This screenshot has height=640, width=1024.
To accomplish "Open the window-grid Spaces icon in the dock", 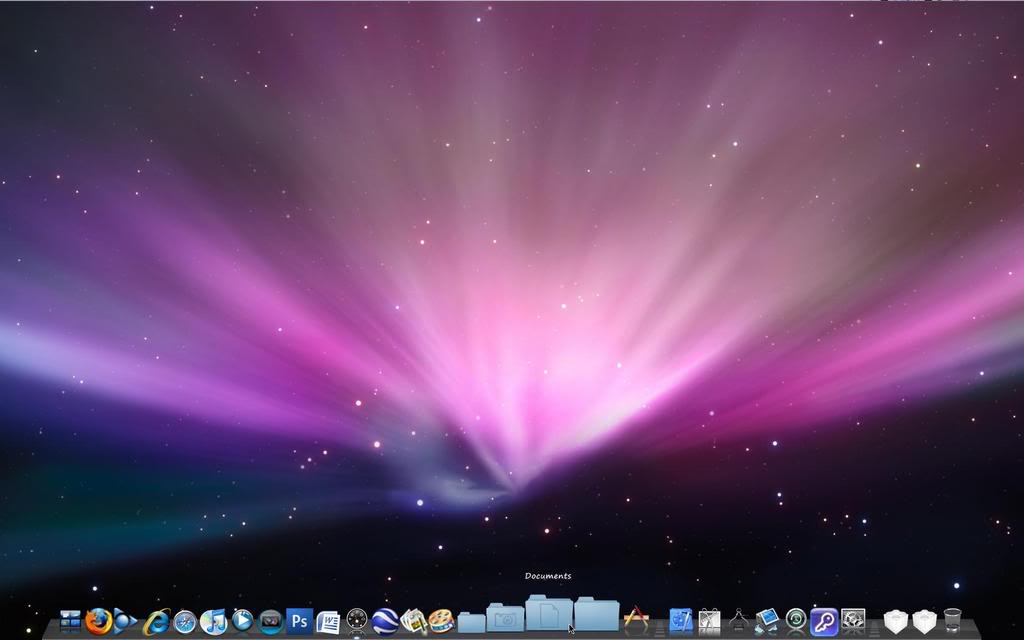I will [70, 620].
